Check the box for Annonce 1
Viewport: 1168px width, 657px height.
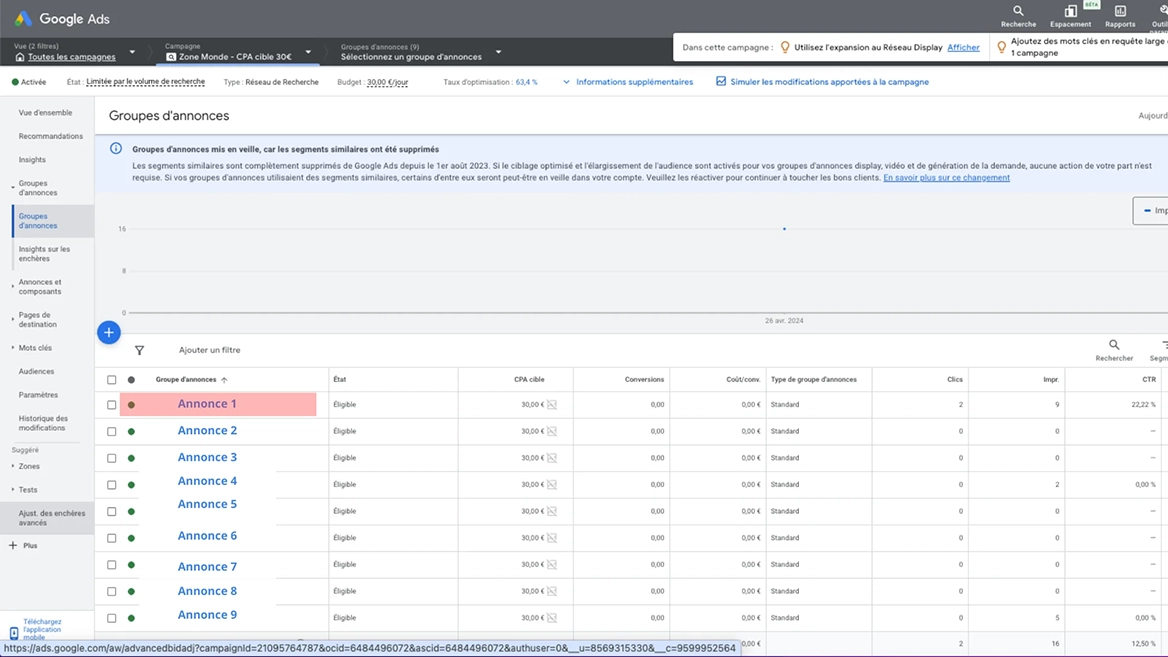point(112,404)
